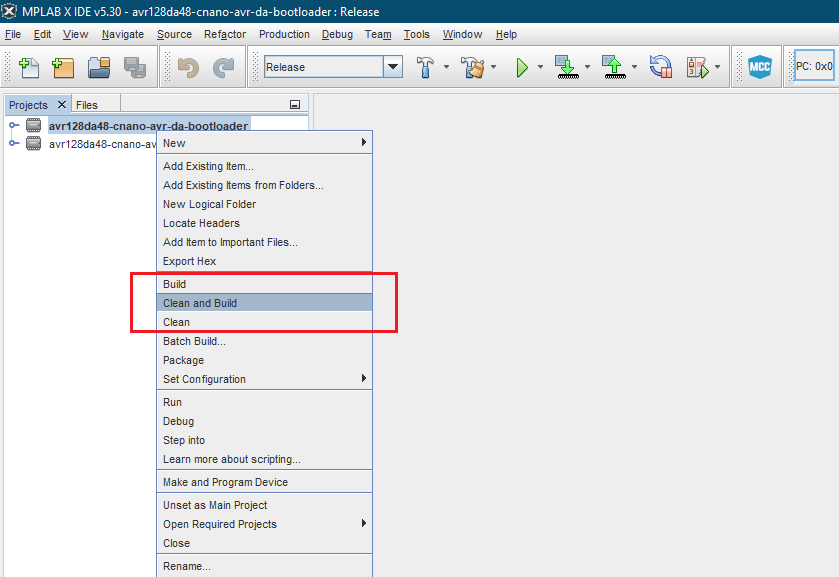Choose Step into from context menu
This screenshot has height=577, width=839.
tap(264, 441)
